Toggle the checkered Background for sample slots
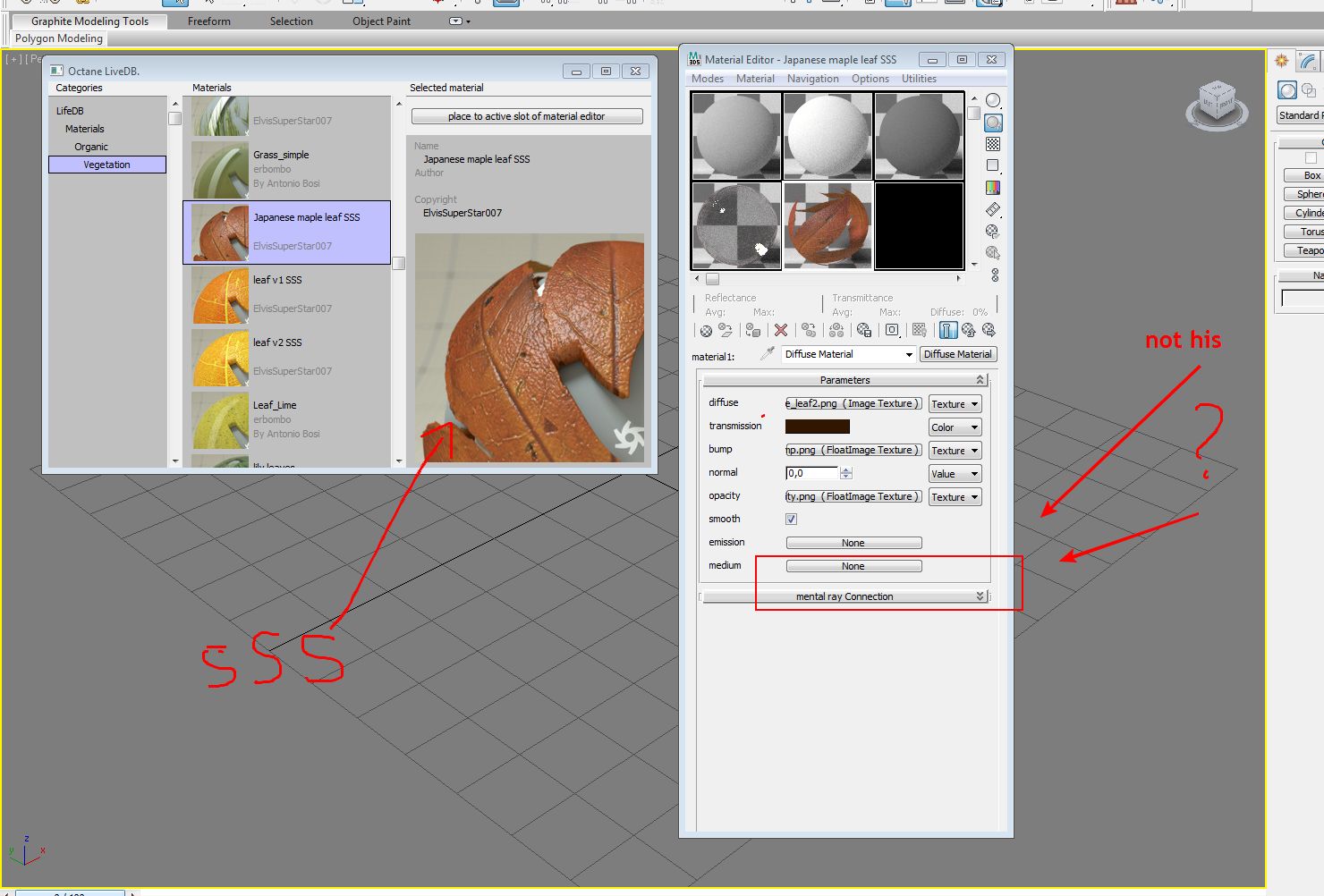Screen dimensions: 1324x896 pyautogui.click(x=993, y=144)
